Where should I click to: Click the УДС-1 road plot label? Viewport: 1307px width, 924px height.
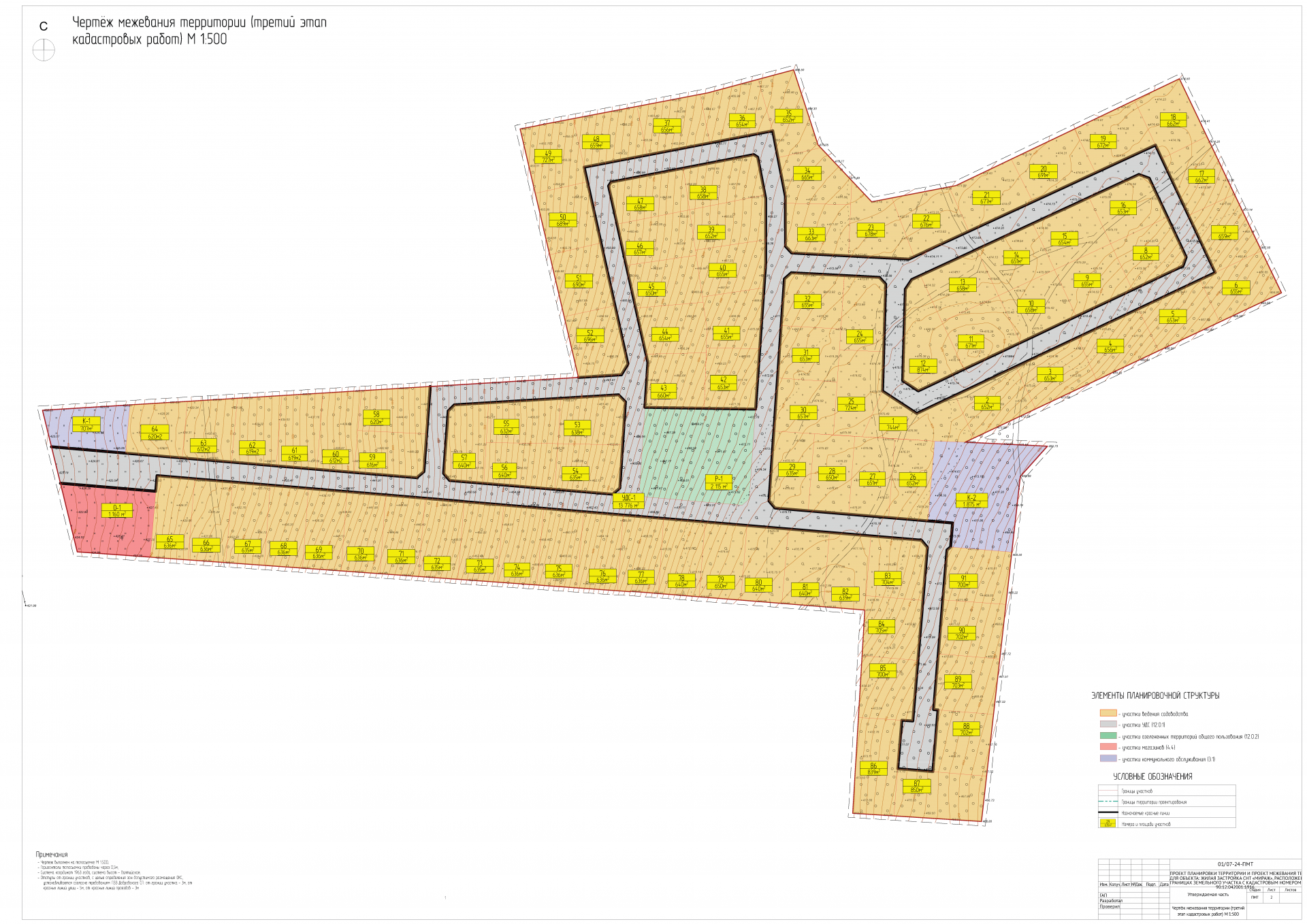tap(628, 501)
